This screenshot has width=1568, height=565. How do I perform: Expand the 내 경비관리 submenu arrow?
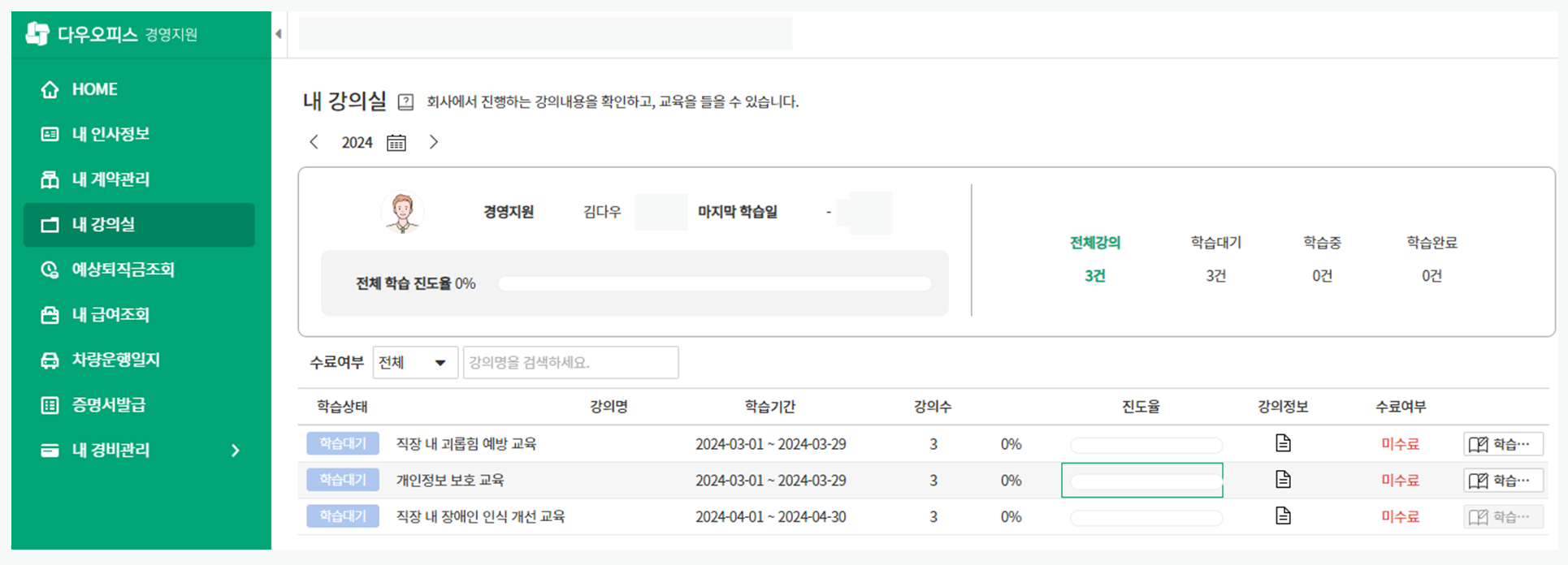pos(236,451)
